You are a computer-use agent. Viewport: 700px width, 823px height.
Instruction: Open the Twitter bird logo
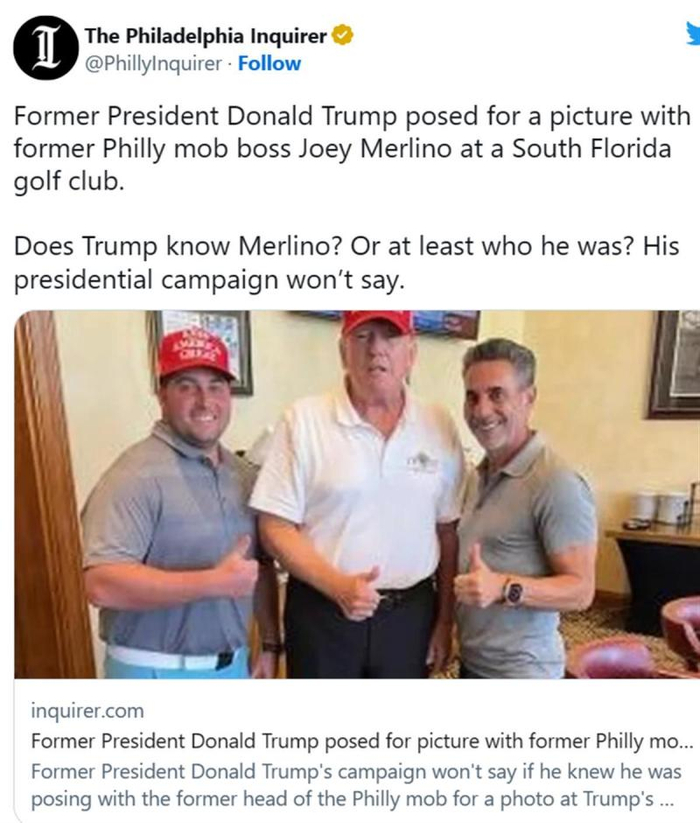click(692, 35)
